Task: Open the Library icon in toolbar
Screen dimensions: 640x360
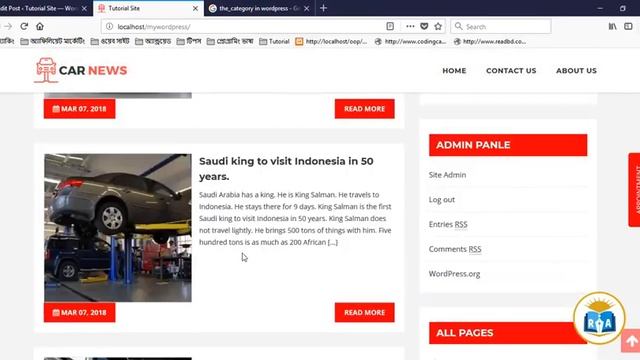Action: [612, 27]
